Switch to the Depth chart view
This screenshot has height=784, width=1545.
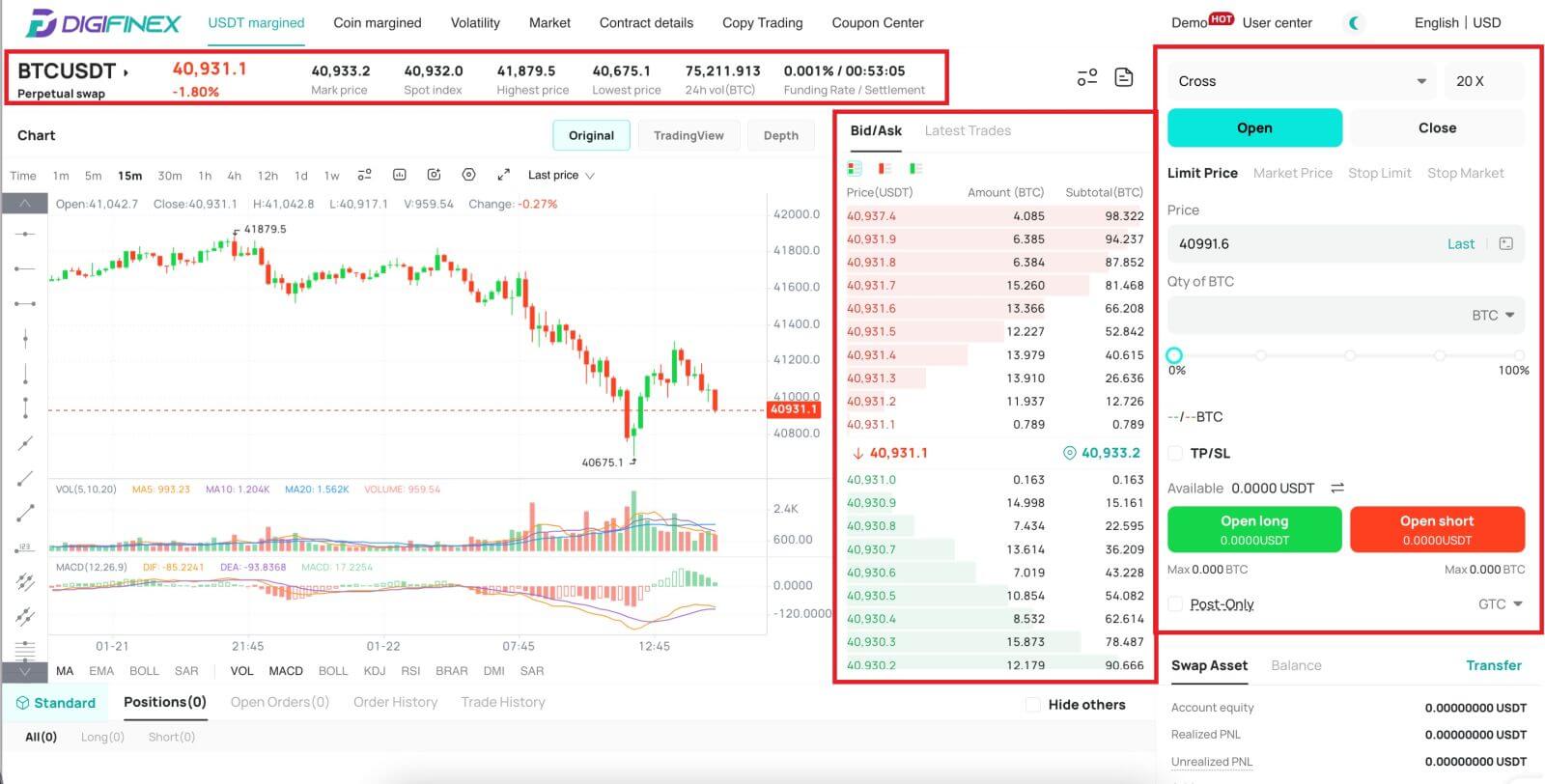[781, 135]
